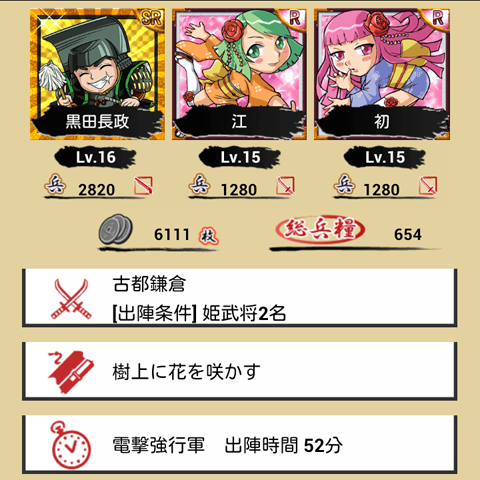Tap the 兵 troop icon under 江
Screen dimensions: 480x480
coord(199,184)
